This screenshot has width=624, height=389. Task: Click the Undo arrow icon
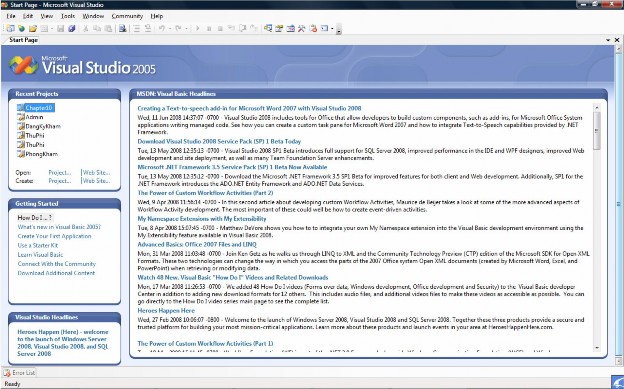point(162,28)
